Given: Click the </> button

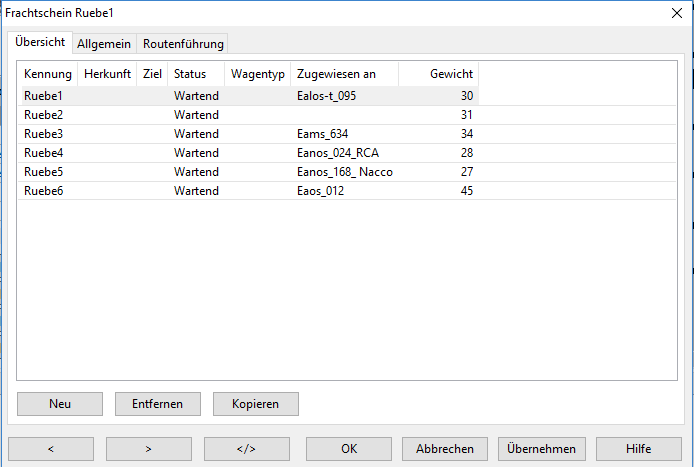Looking at the screenshot, I should (x=246, y=449).
